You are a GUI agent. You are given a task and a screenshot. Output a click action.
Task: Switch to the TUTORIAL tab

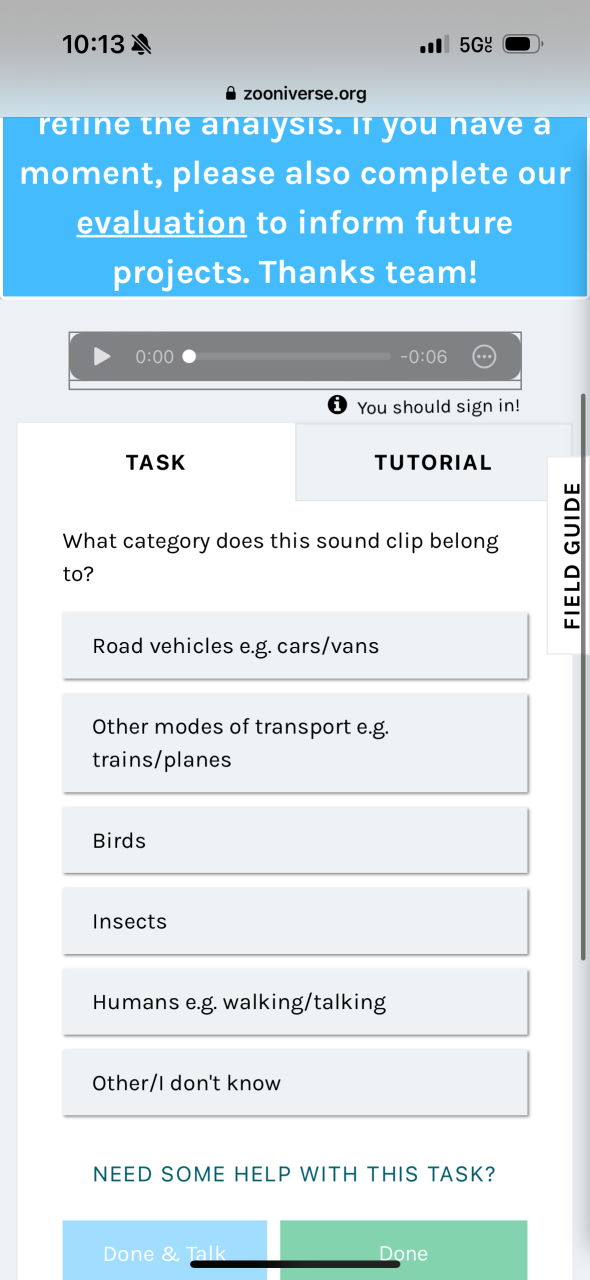(433, 462)
